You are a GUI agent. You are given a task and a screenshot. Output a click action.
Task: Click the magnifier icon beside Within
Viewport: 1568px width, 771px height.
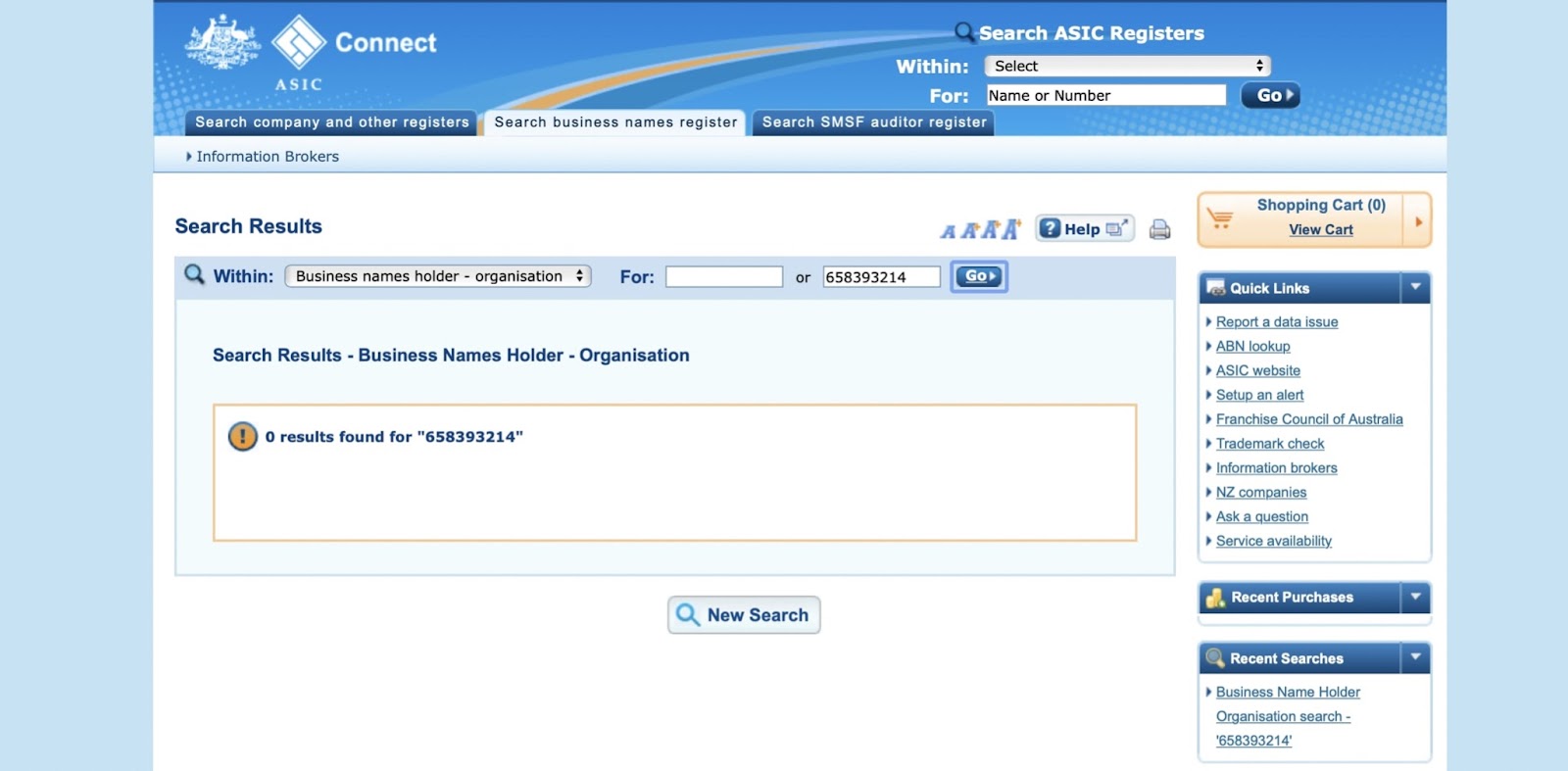click(x=195, y=274)
